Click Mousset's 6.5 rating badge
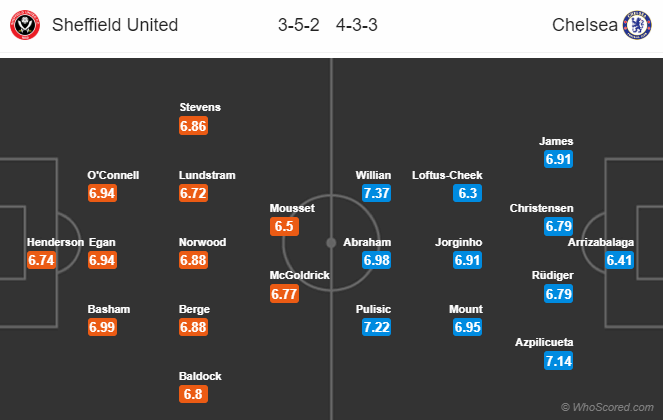The height and width of the screenshot is (420, 663). coord(284,226)
